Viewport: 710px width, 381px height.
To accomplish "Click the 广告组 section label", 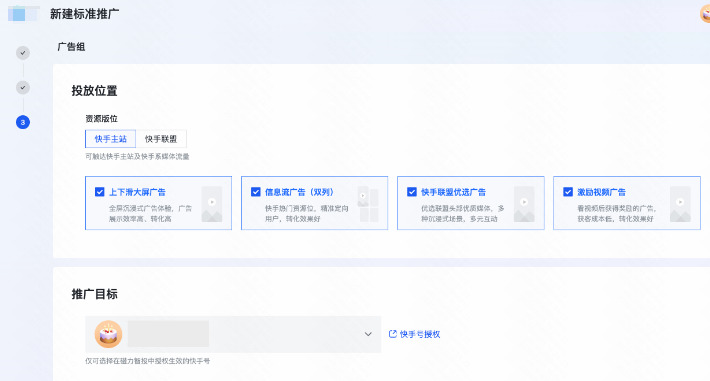I will point(71,47).
